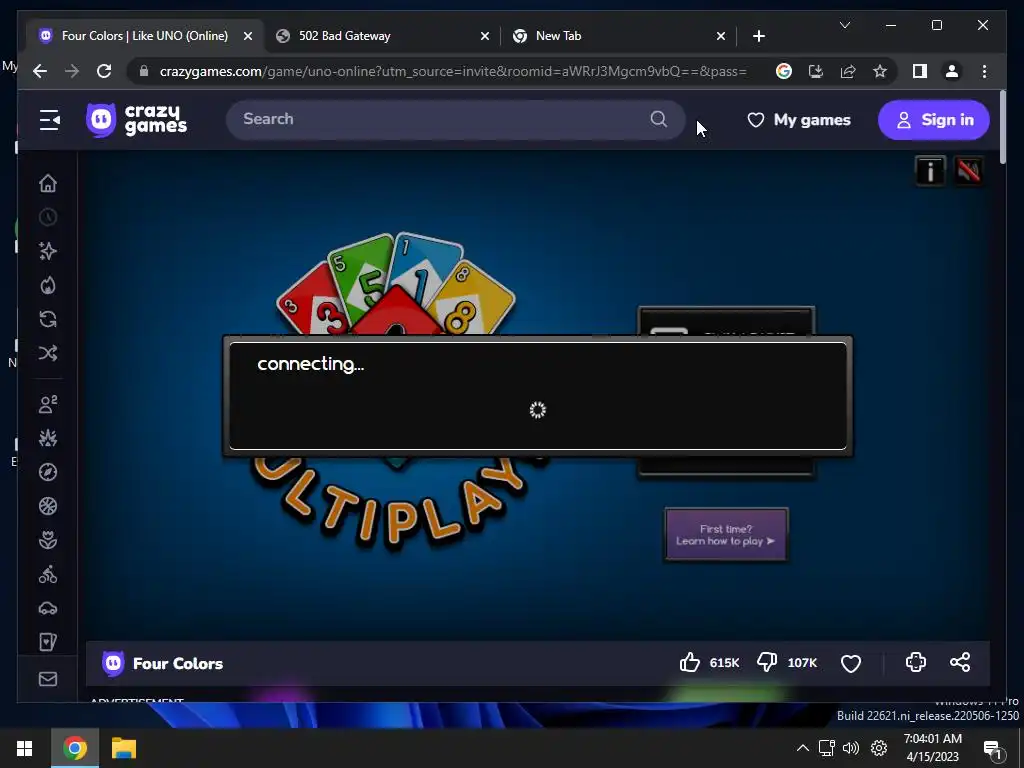Reload the current page
Image resolution: width=1024 pixels, height=768 pixels.
pos(104,71)
